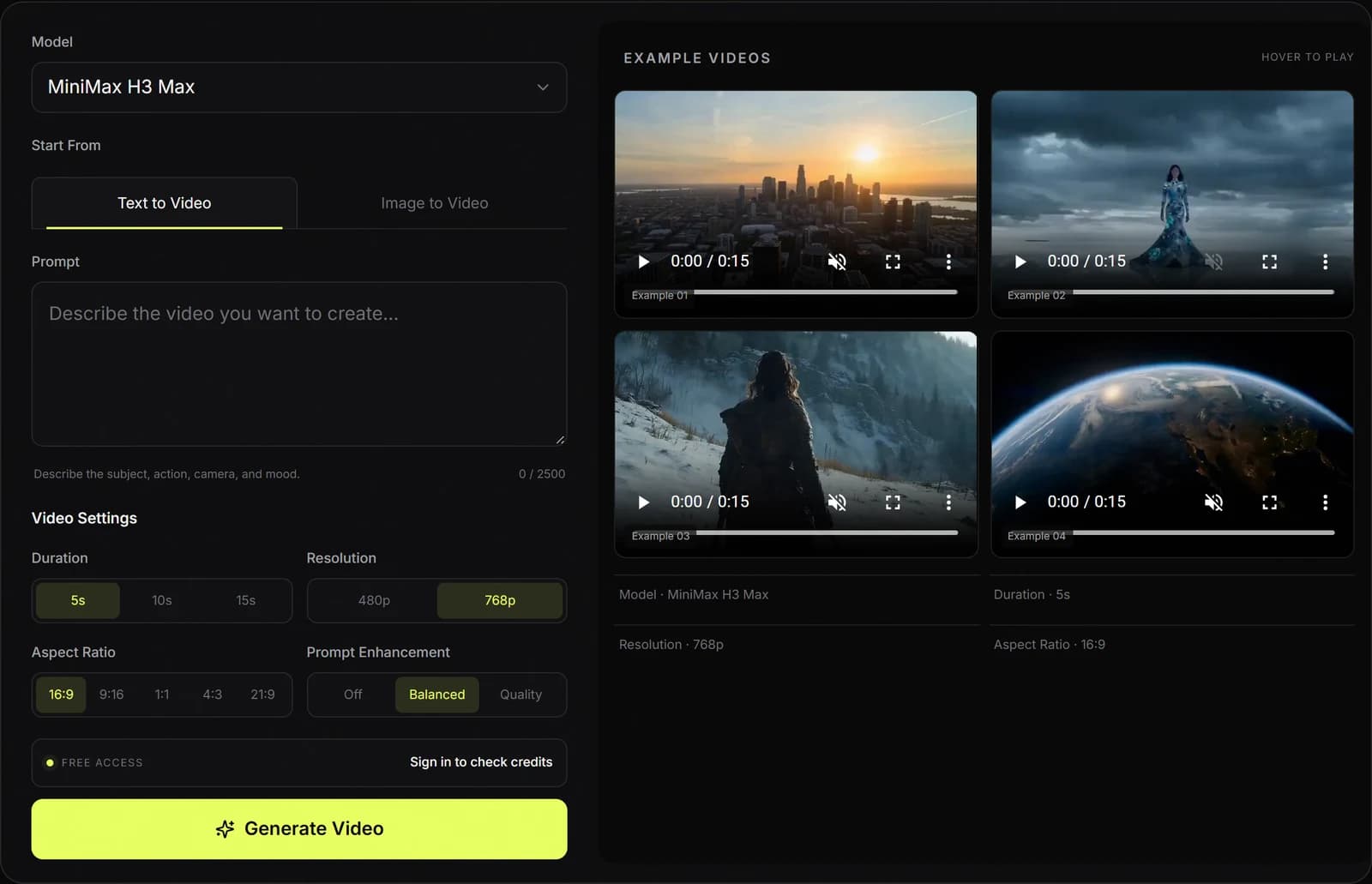1372x884 pixels.
Task: Seek on the Example 04 video progress bar
Action: (x=1204, y=533)
